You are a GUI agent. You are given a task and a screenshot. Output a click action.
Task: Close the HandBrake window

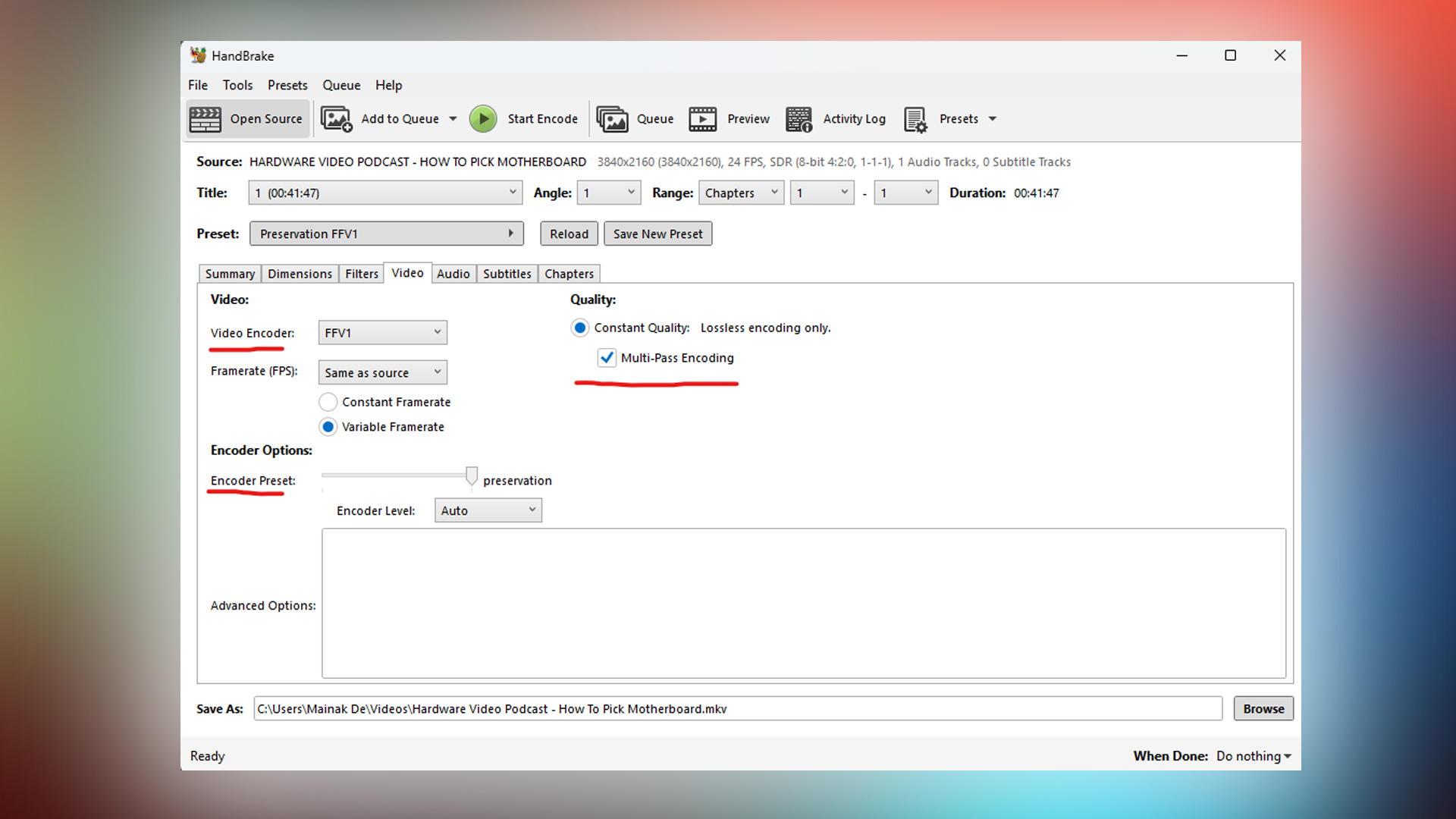point(1280,55)
